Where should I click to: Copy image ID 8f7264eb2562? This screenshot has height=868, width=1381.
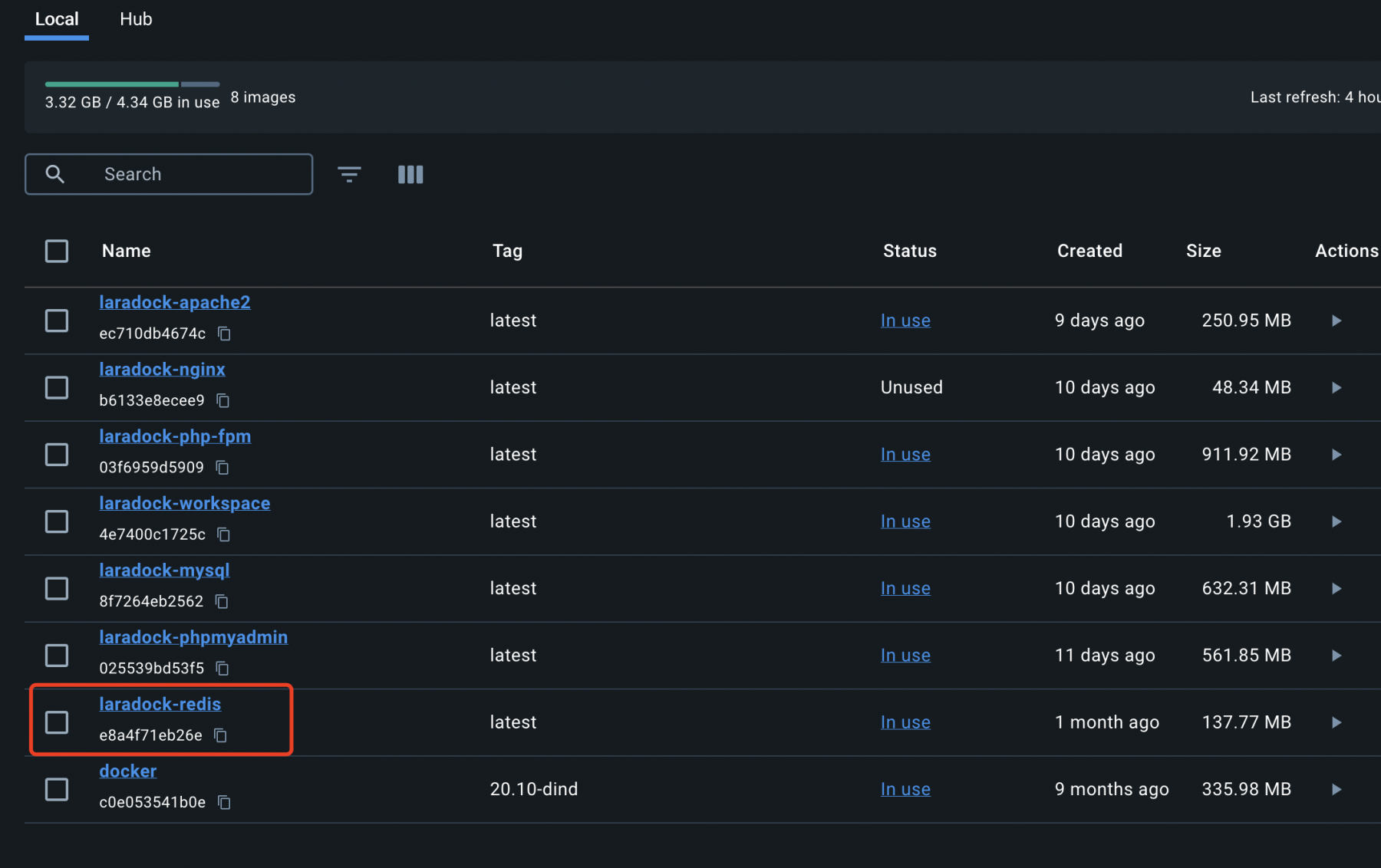pyautogui.click(x=222, y=601)
